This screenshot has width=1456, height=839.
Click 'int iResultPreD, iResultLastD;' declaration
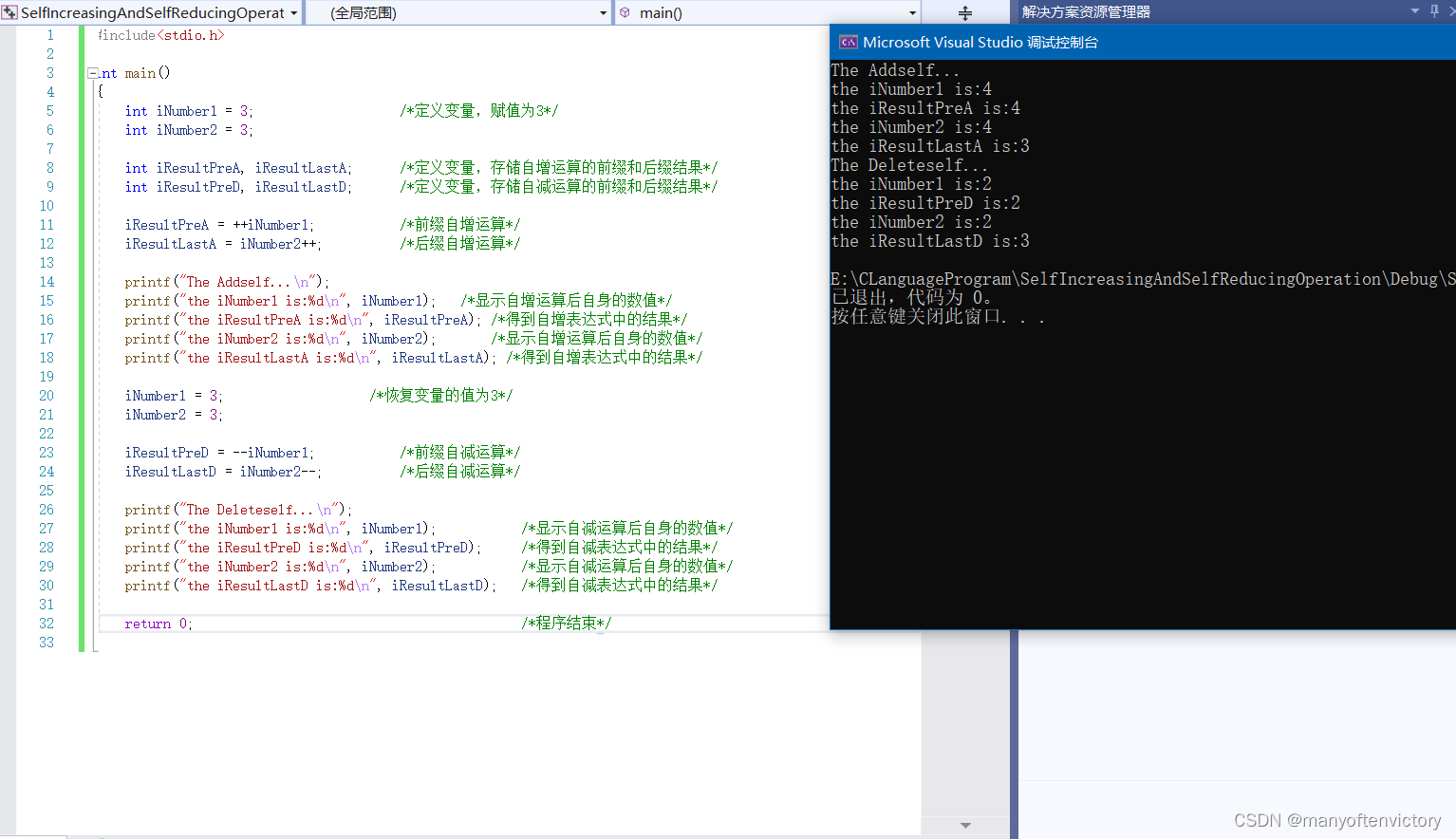tap(238, 187)
